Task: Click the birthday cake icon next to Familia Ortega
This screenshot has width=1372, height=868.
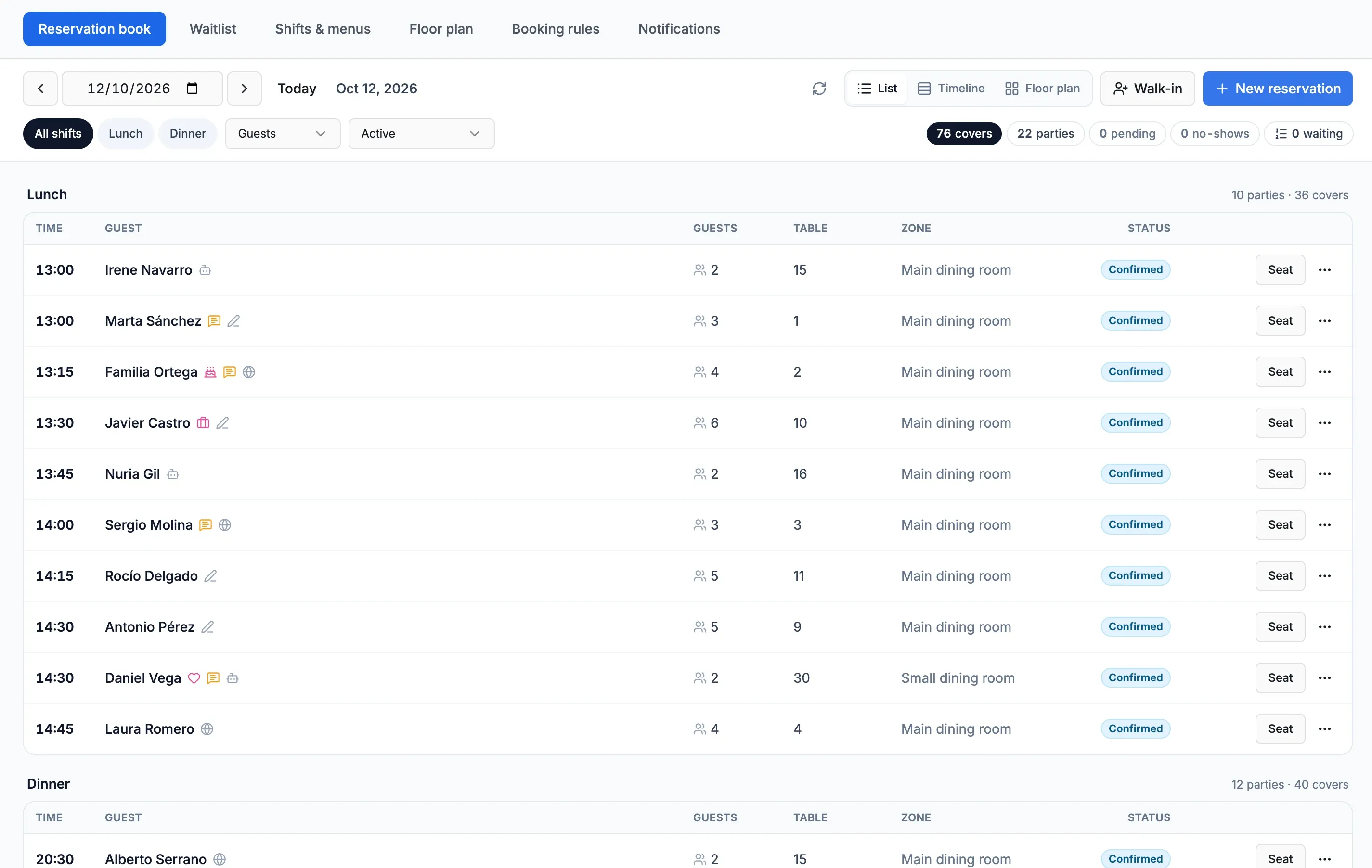Action: tap(210, 372)
